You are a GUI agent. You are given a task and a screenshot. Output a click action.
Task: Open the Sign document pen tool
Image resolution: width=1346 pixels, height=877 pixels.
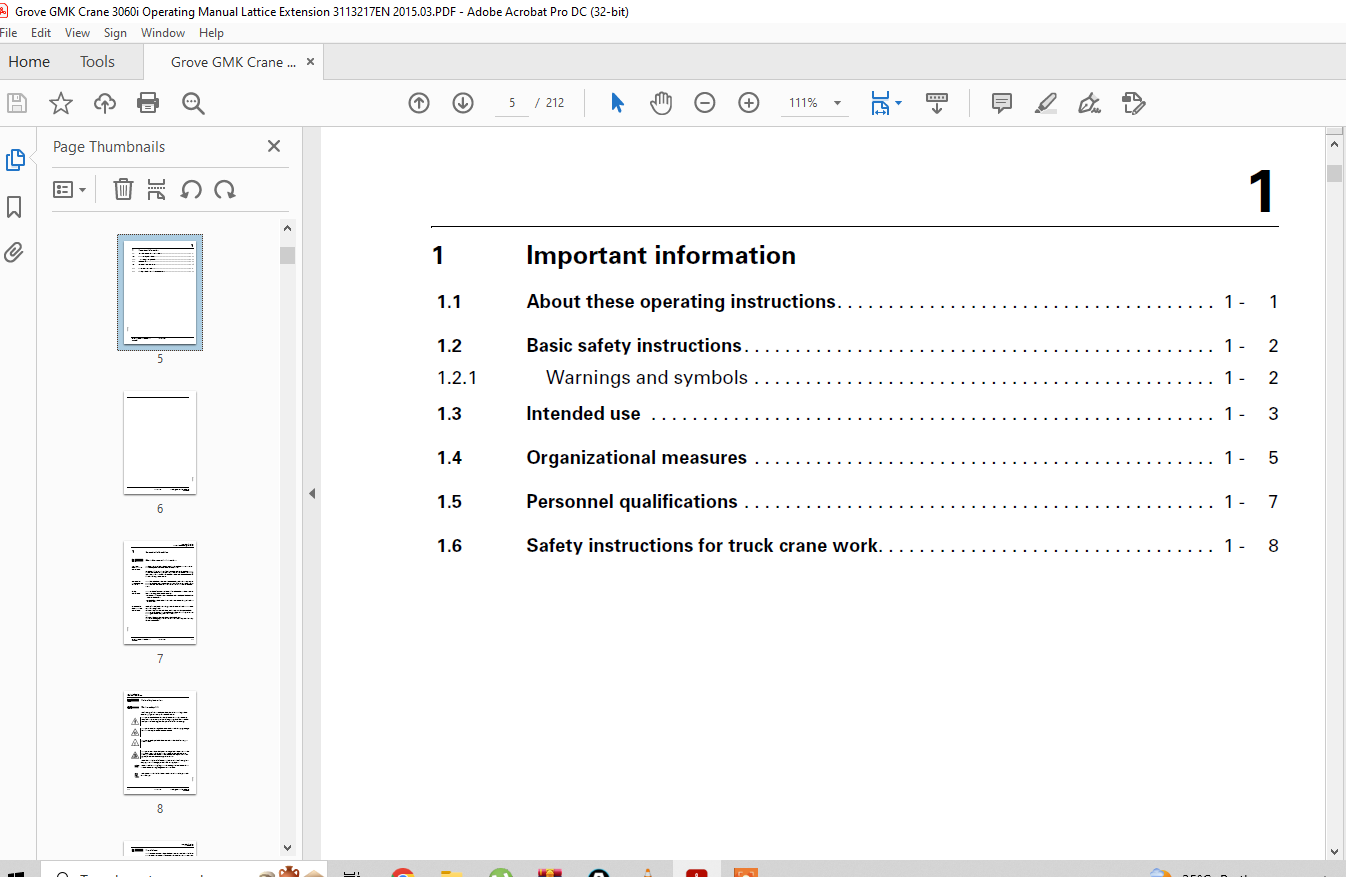[1090, 103]
